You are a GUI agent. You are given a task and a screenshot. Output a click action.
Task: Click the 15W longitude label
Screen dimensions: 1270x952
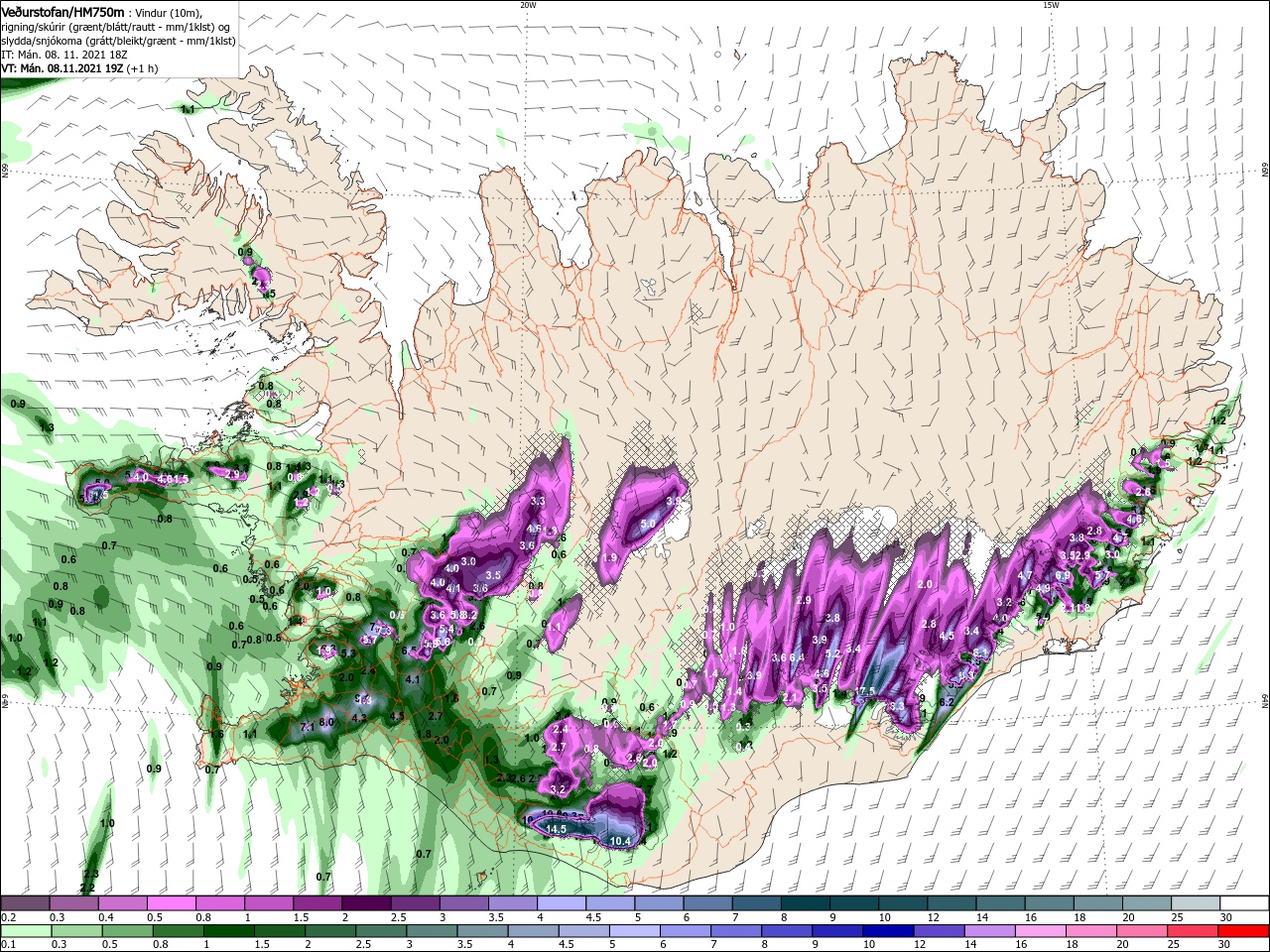click(x=1051, y=4)
